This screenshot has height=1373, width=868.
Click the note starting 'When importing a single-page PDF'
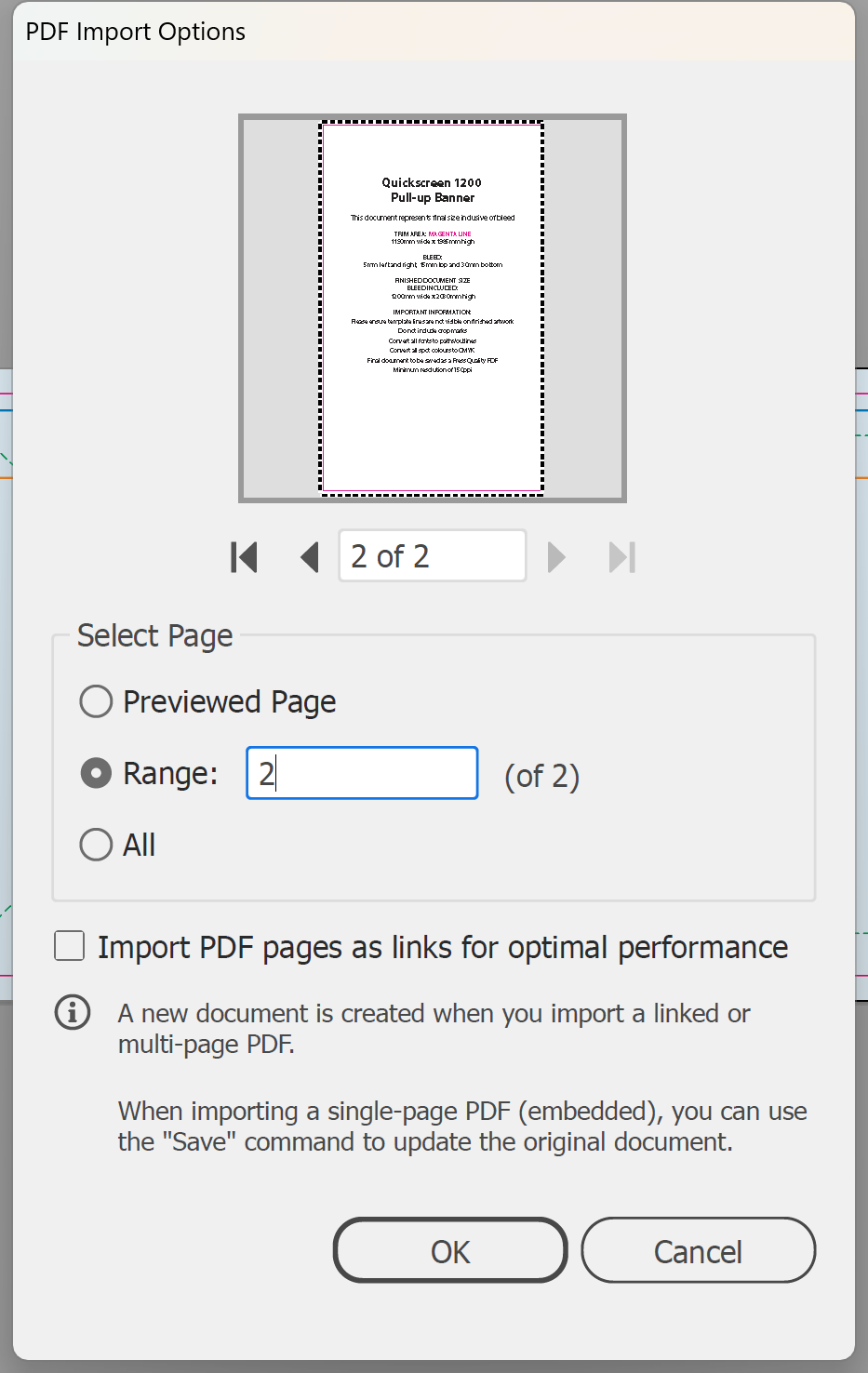[x=462, y=1126]
